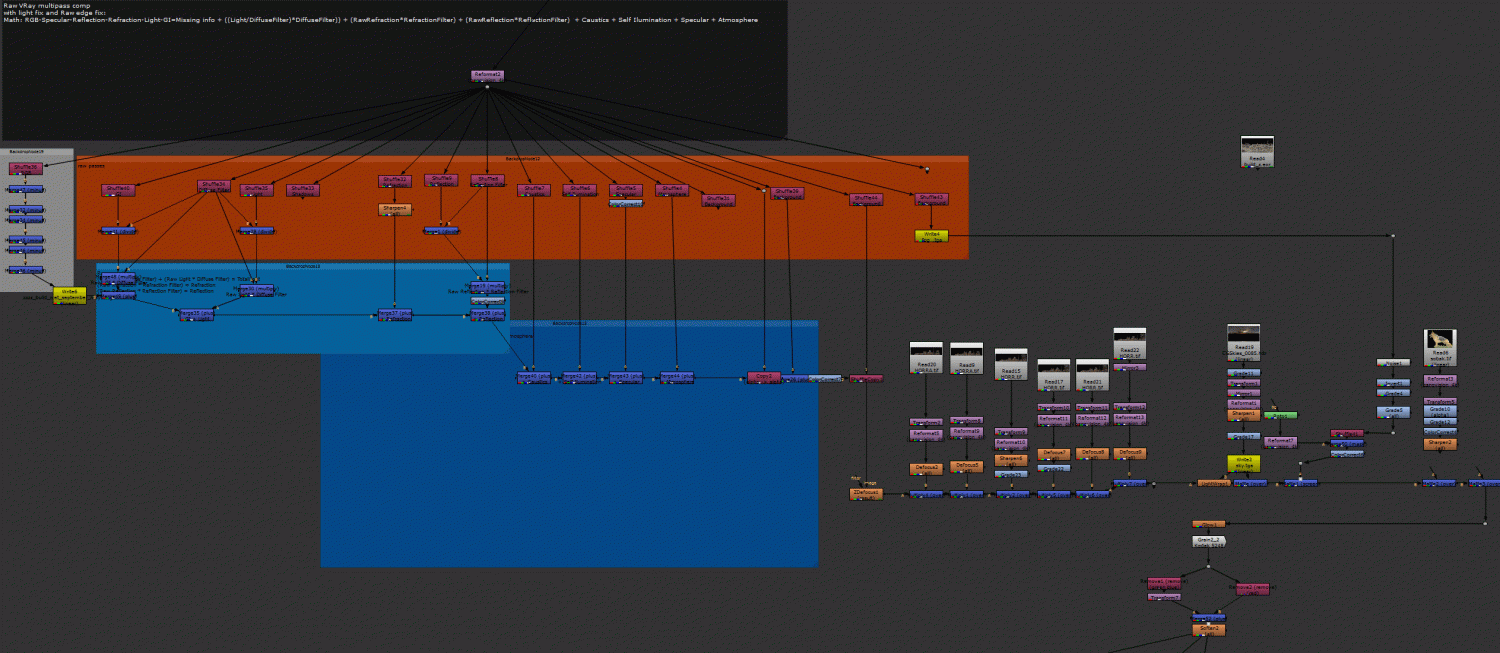Select the Defocus9 node
The image size is (1500, 653).
pos(1129,453)
